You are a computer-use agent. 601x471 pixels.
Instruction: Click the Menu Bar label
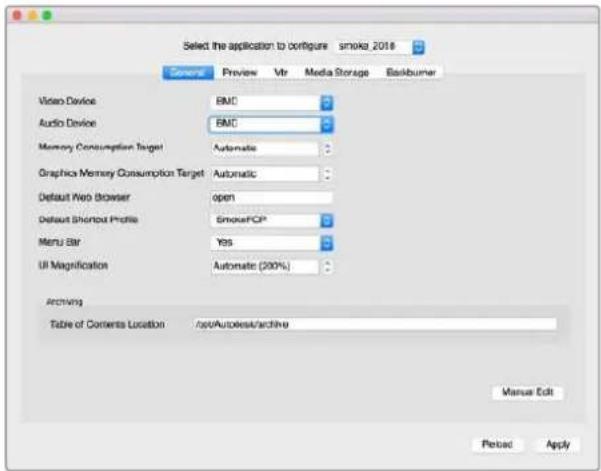click(x=59, y=242)
